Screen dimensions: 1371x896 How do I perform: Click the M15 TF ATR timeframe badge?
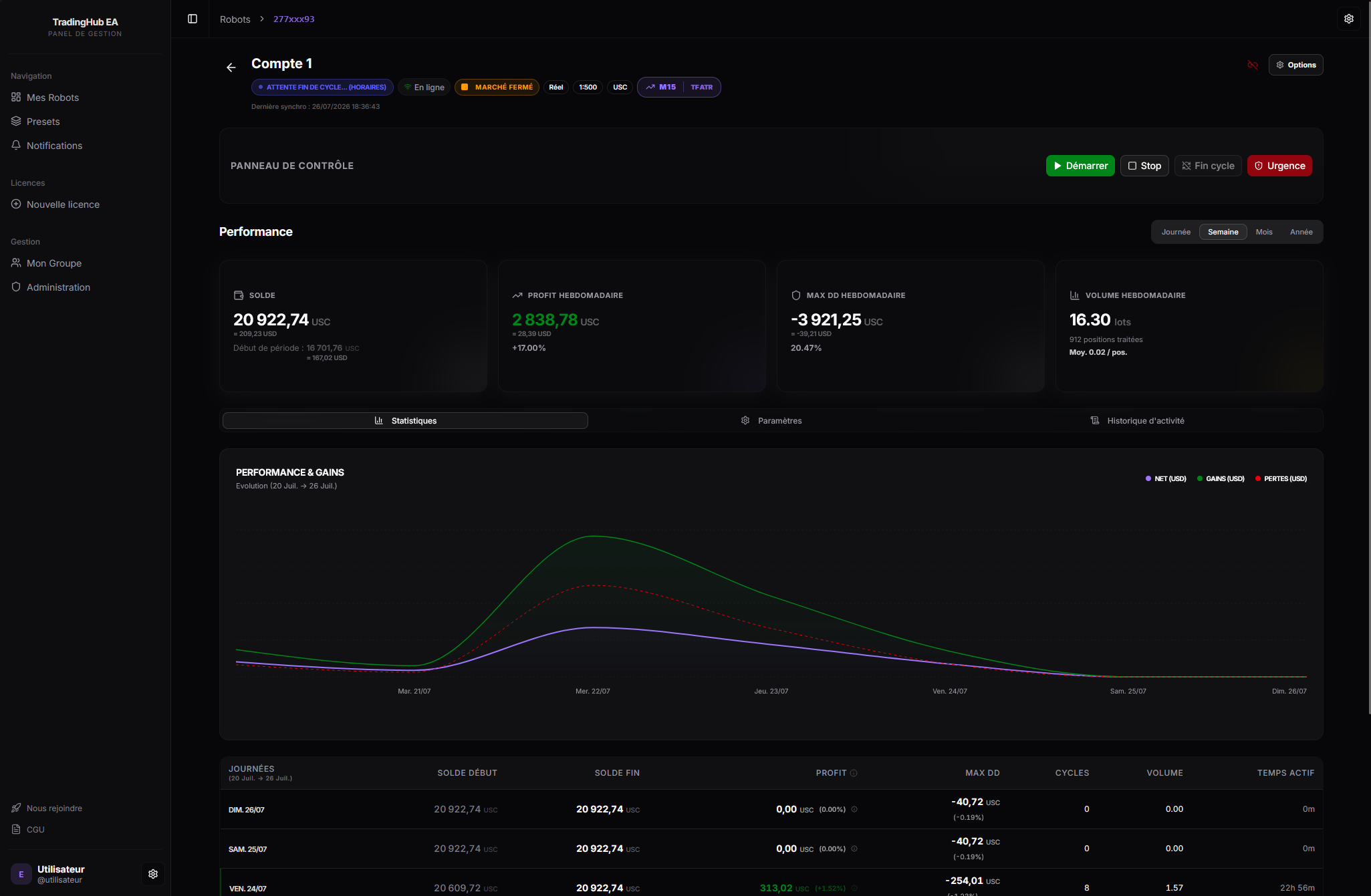[x=678, y=87]
